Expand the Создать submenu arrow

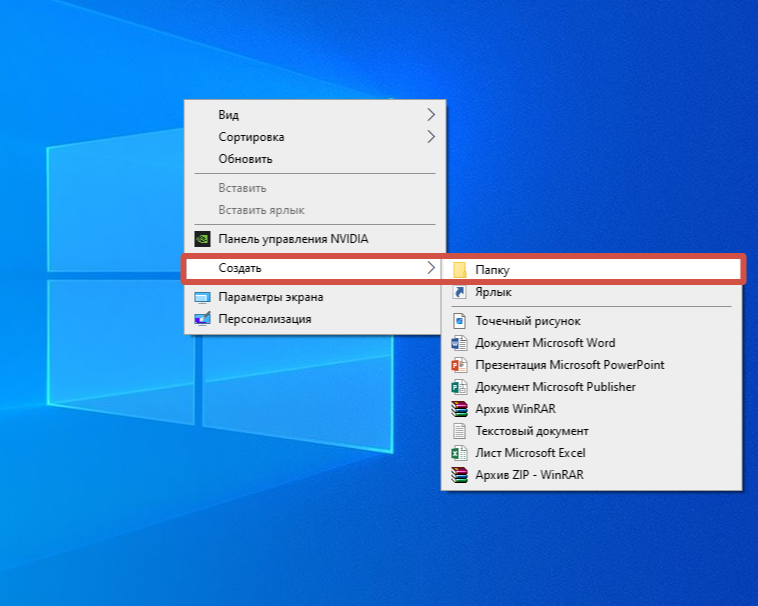[x=431, y=267]
